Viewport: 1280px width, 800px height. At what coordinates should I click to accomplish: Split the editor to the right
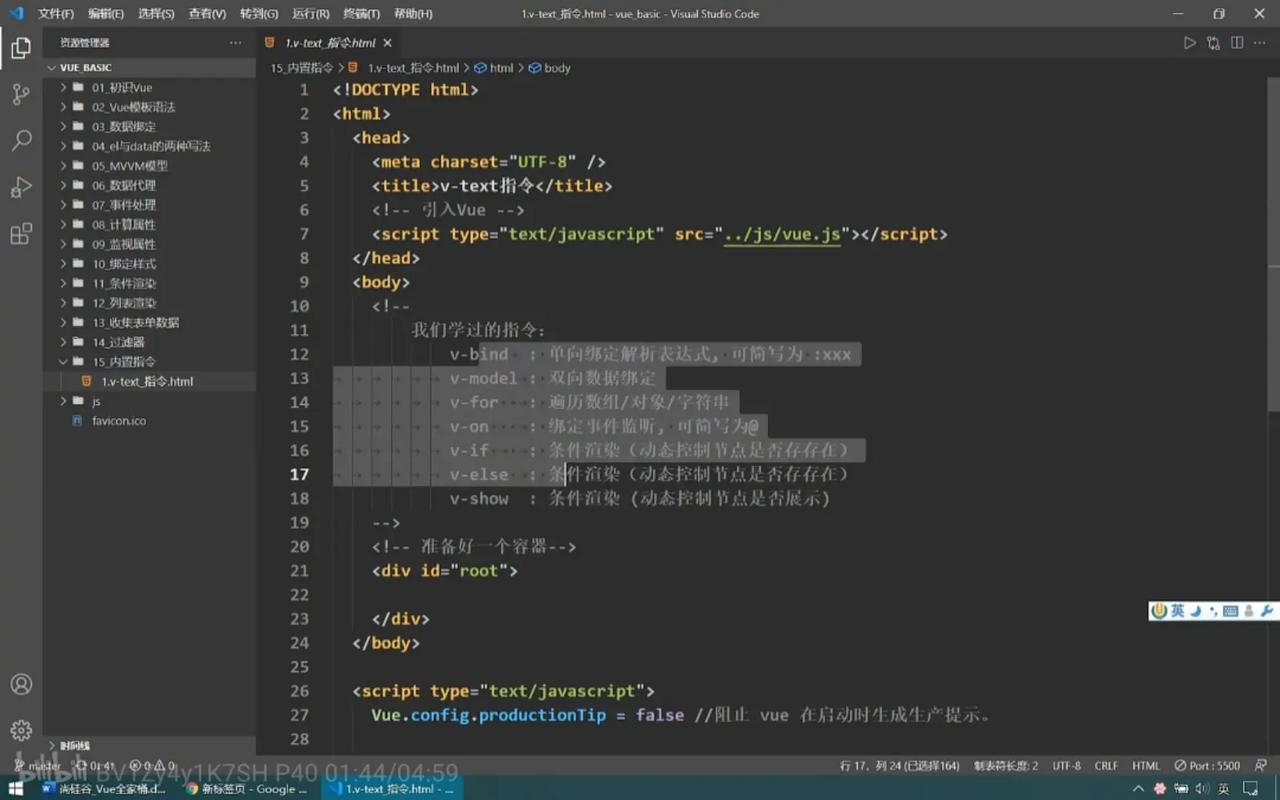tap(1237, 43)
